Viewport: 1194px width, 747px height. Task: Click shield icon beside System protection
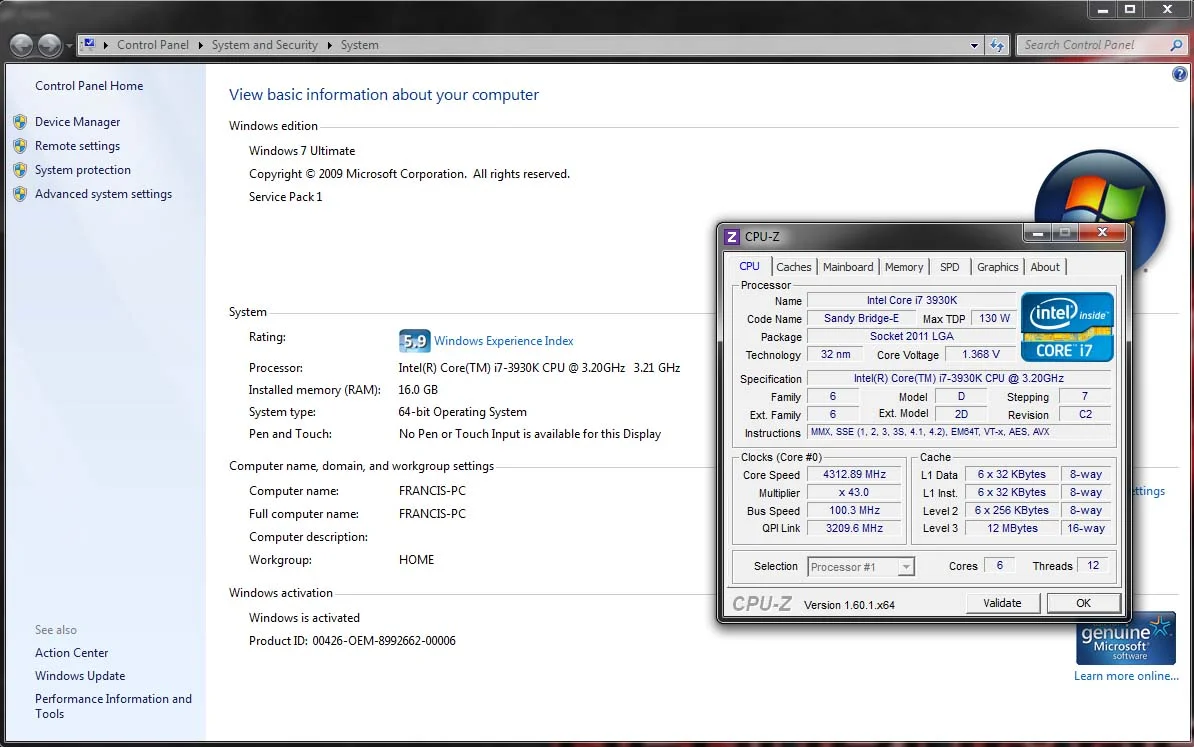pos(21,170)
